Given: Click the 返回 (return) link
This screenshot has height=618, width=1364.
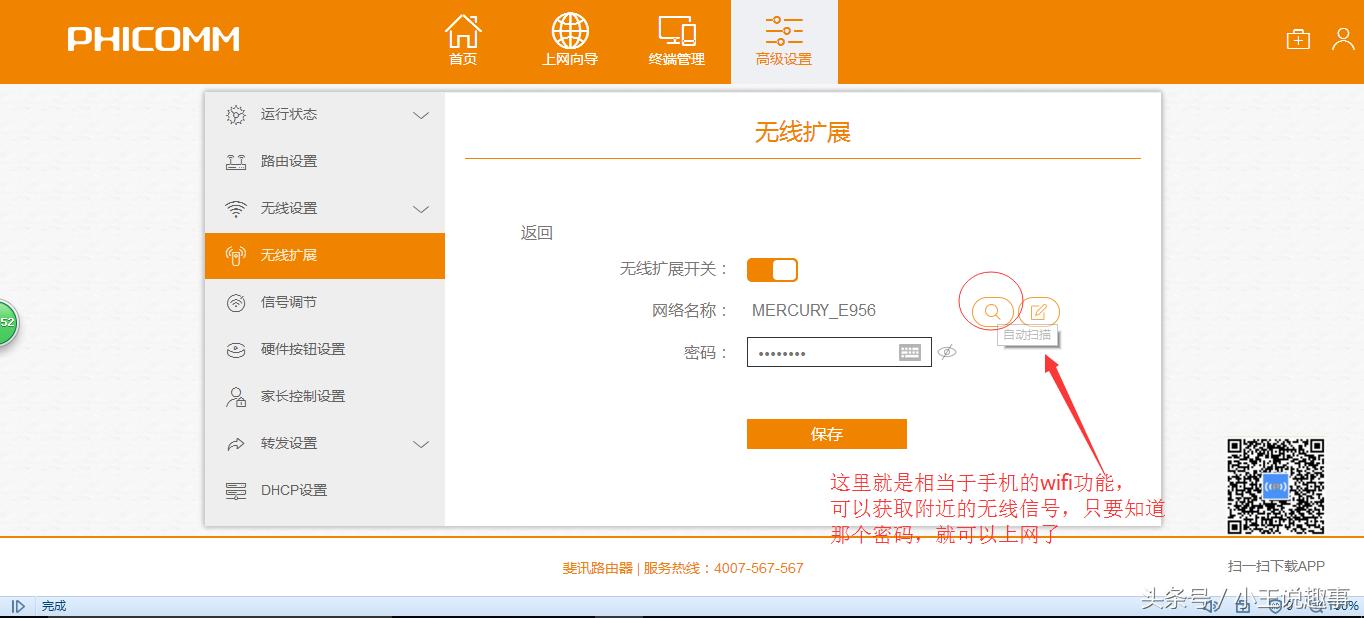Looking at the screenshot, I should [537, 231].
